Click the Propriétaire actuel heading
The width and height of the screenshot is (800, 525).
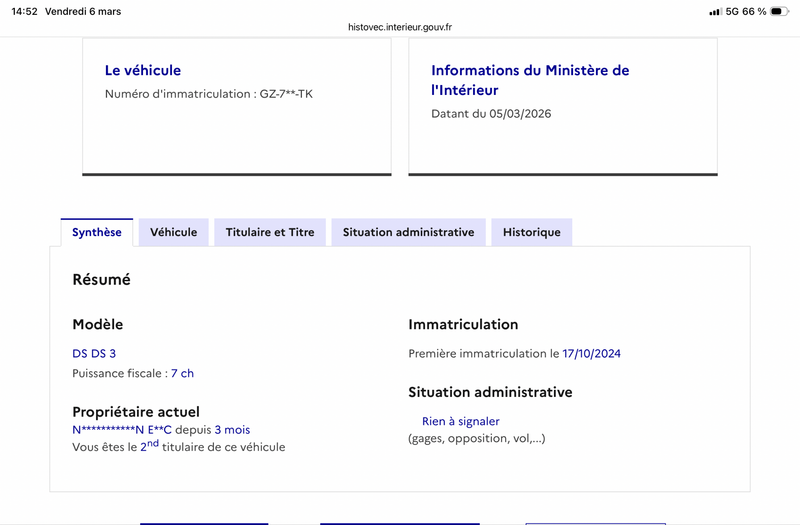point(136,412)
